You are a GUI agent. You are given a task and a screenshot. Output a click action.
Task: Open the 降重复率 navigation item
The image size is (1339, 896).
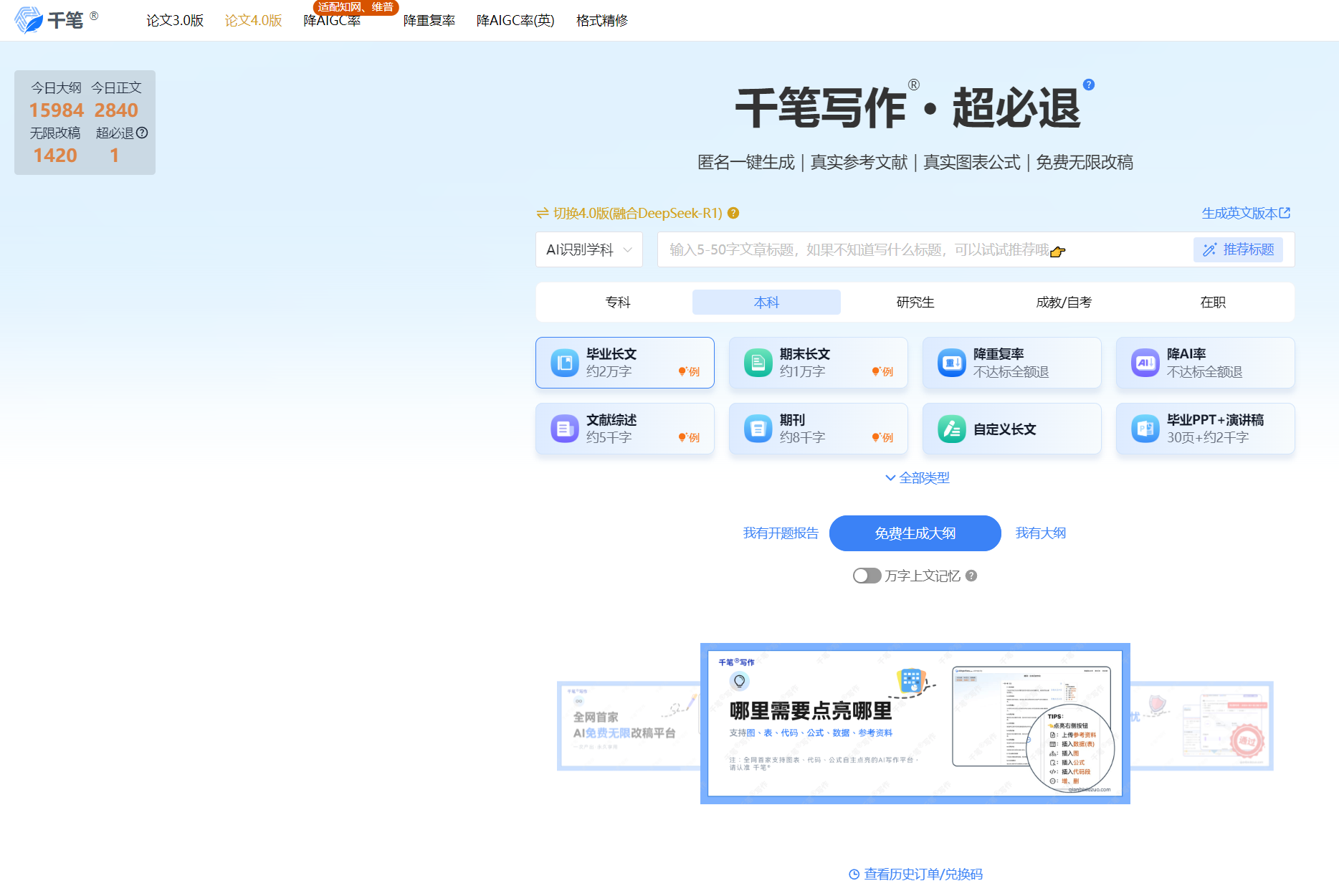(x=429, y=21)
